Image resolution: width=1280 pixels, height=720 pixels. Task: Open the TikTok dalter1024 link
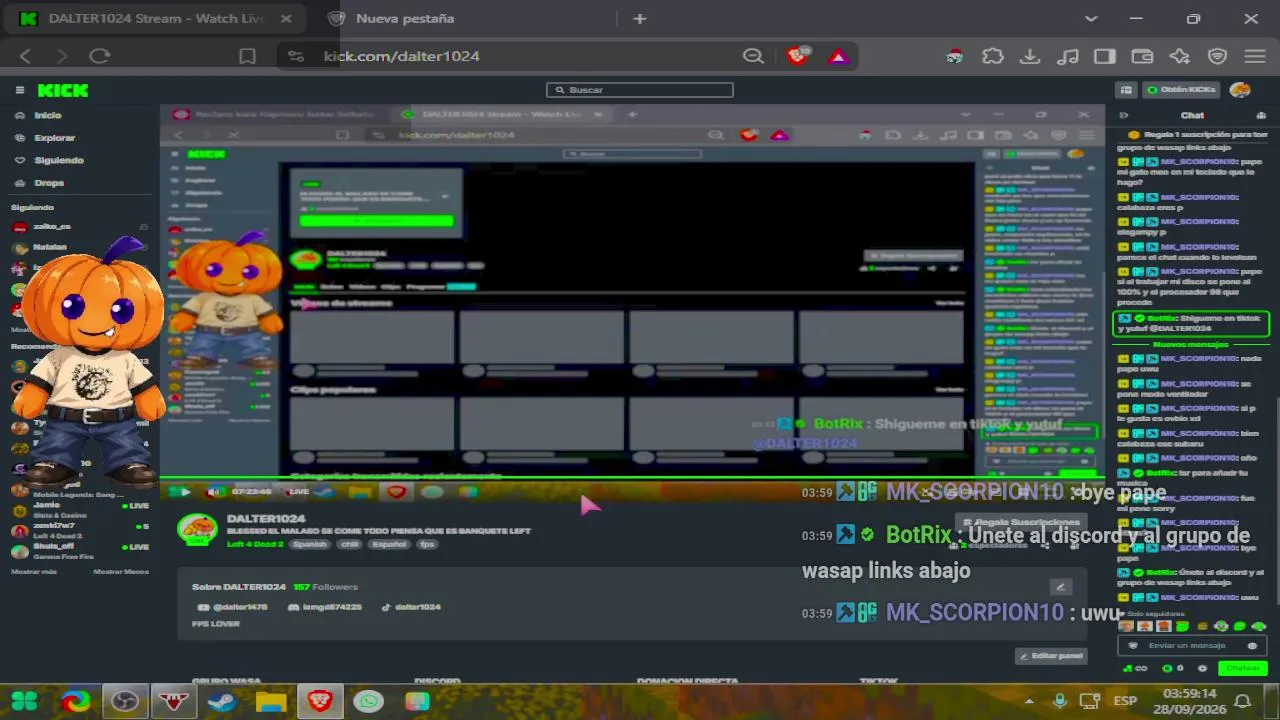coord(411,607)
